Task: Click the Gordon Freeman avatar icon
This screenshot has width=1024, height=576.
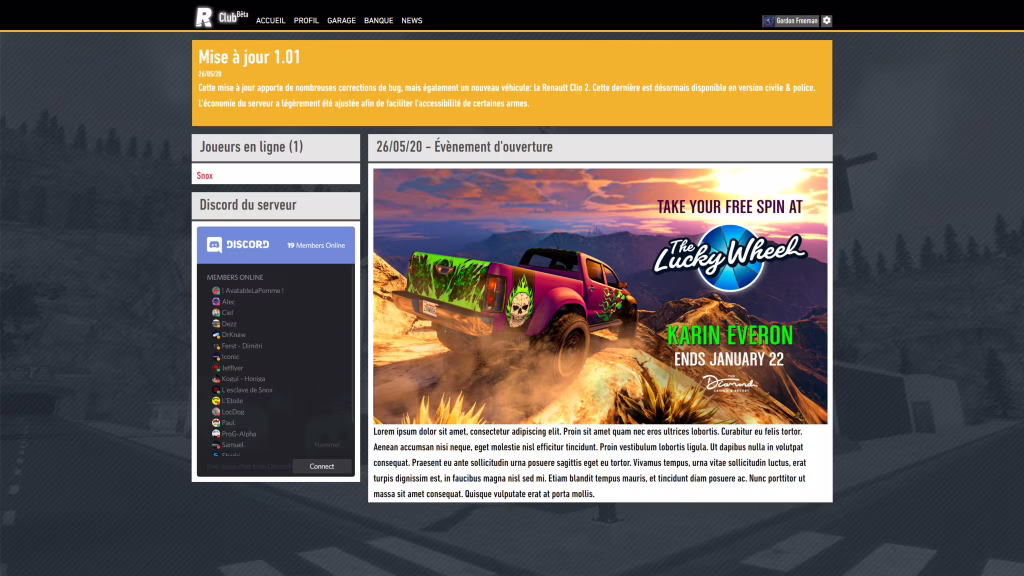Action: (x=769, y=21)
